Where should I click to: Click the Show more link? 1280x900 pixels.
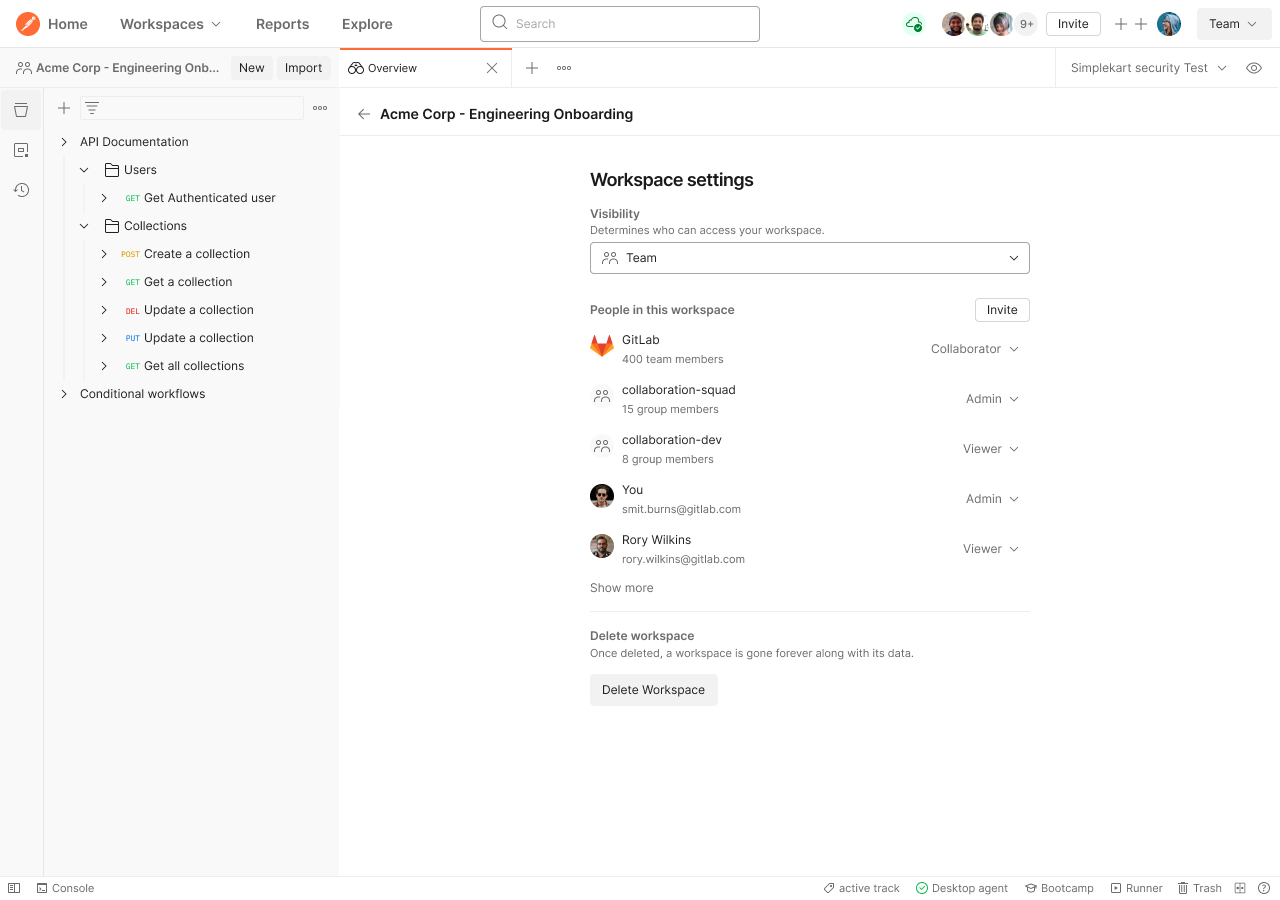[621, 588]
